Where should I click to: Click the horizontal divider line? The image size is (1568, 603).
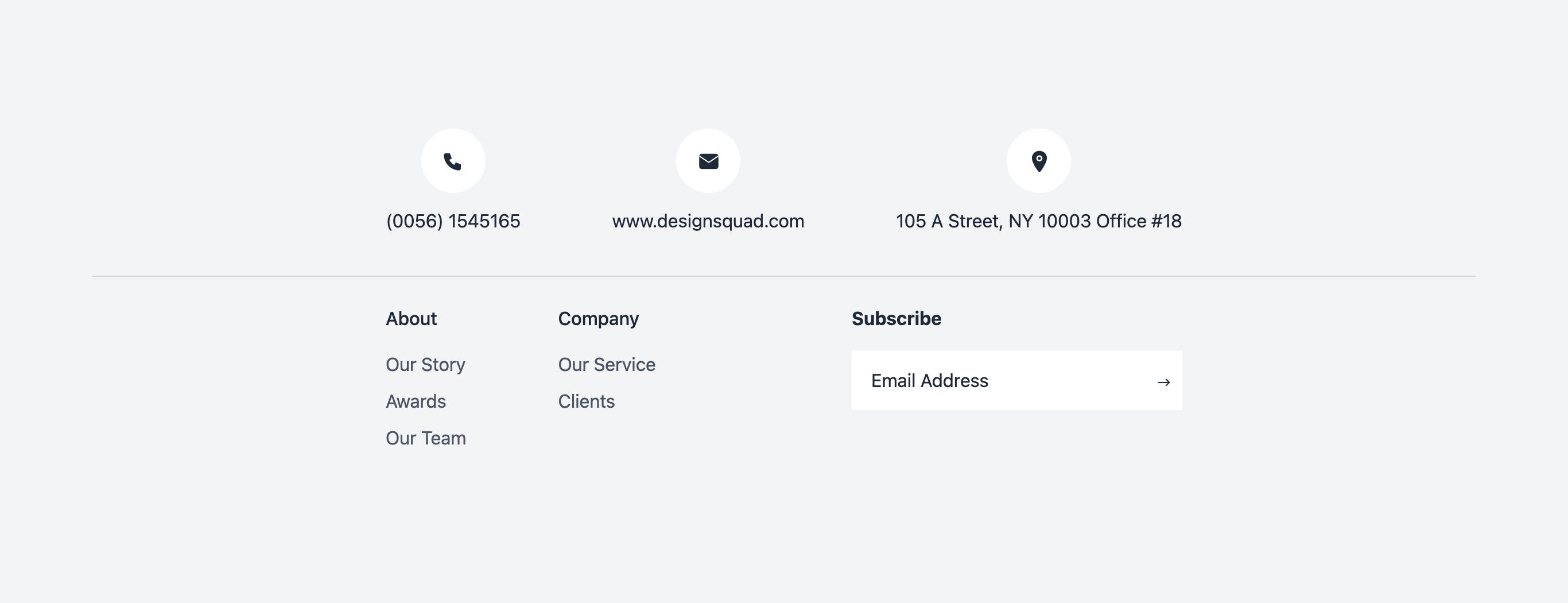[784, 276]
